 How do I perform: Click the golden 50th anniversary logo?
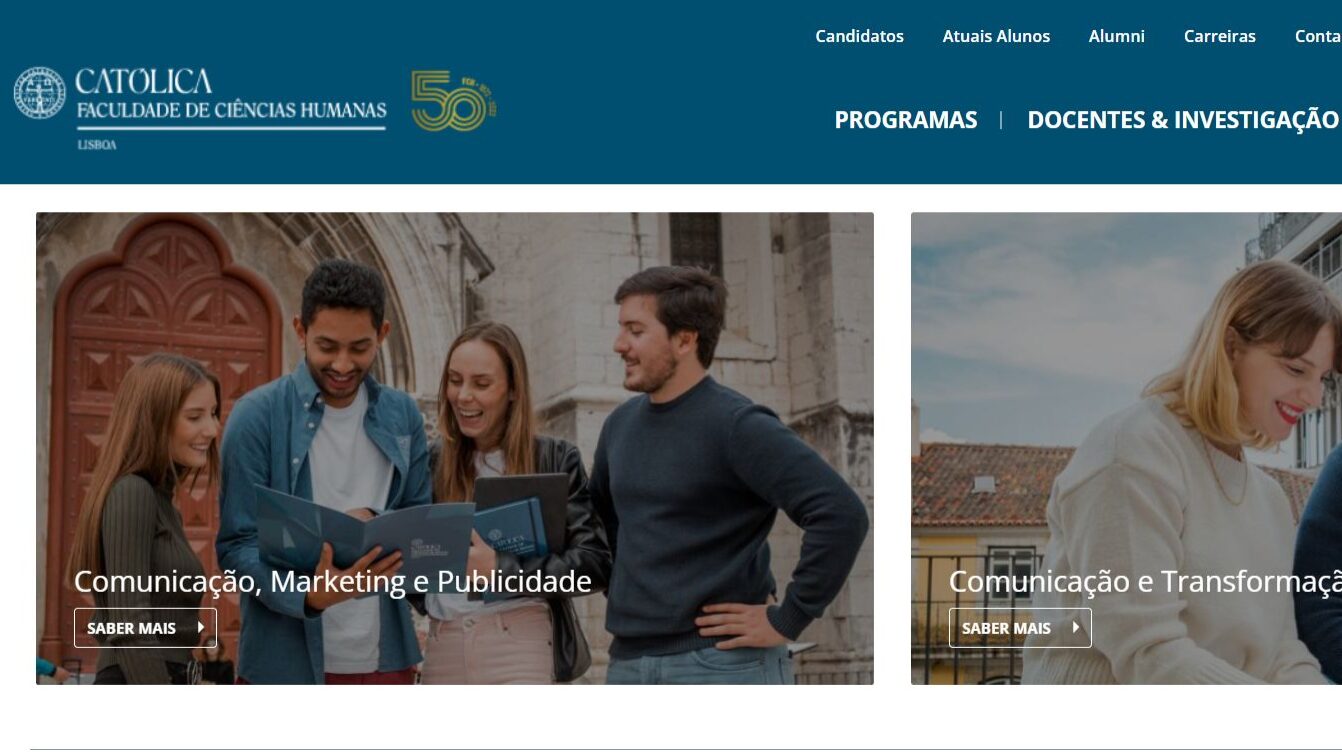coord(454,100)
